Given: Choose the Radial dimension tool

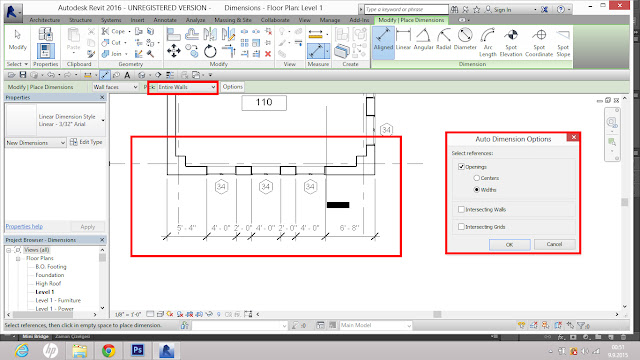Looking at the screenshot, I should (x=443, y=40).
